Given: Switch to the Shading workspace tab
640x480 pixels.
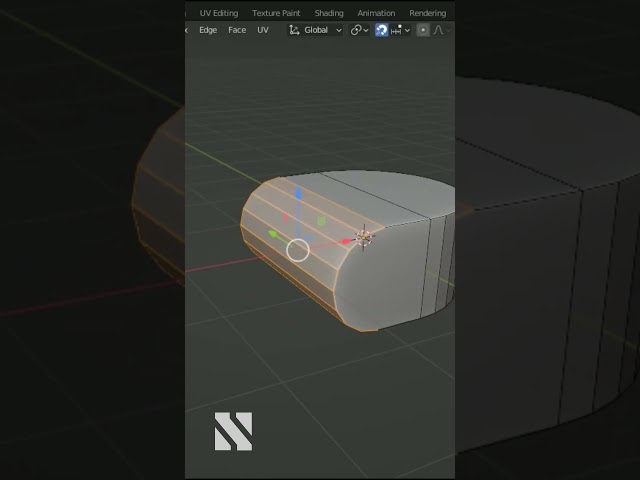Looking at the screenshot, I should click(329, 13).
